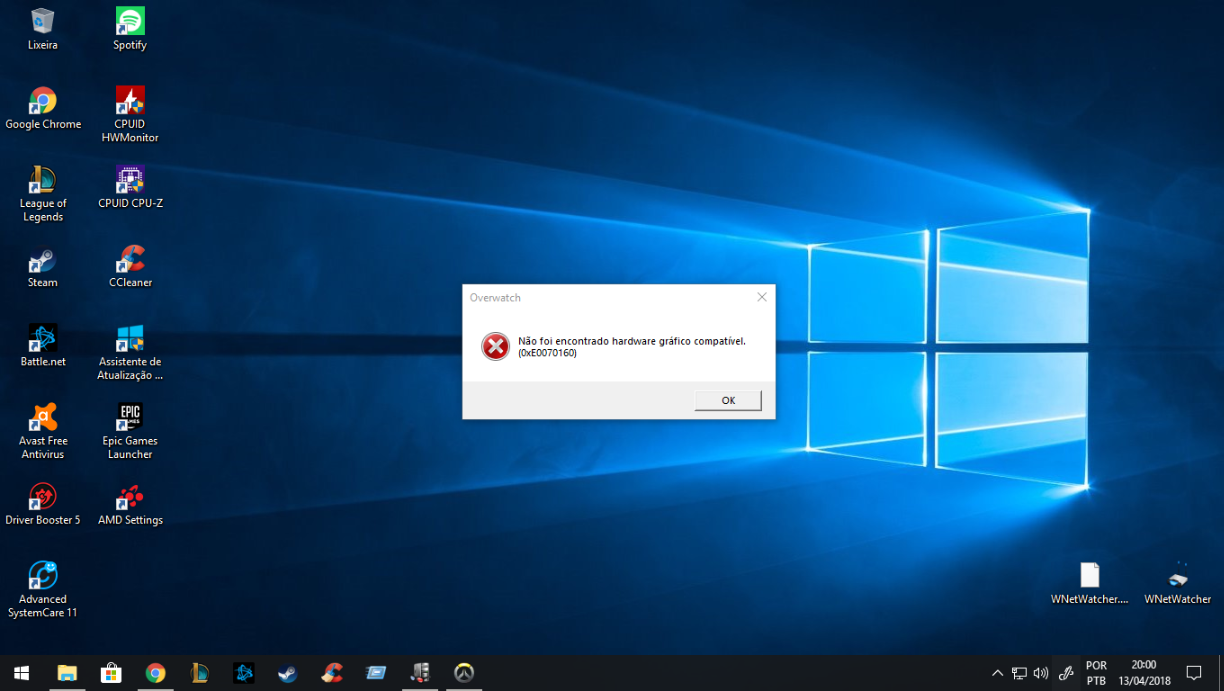Select the Epic Games Launcher desktop shortcut
Viewport: 1224px width, 691px height.
130,431
